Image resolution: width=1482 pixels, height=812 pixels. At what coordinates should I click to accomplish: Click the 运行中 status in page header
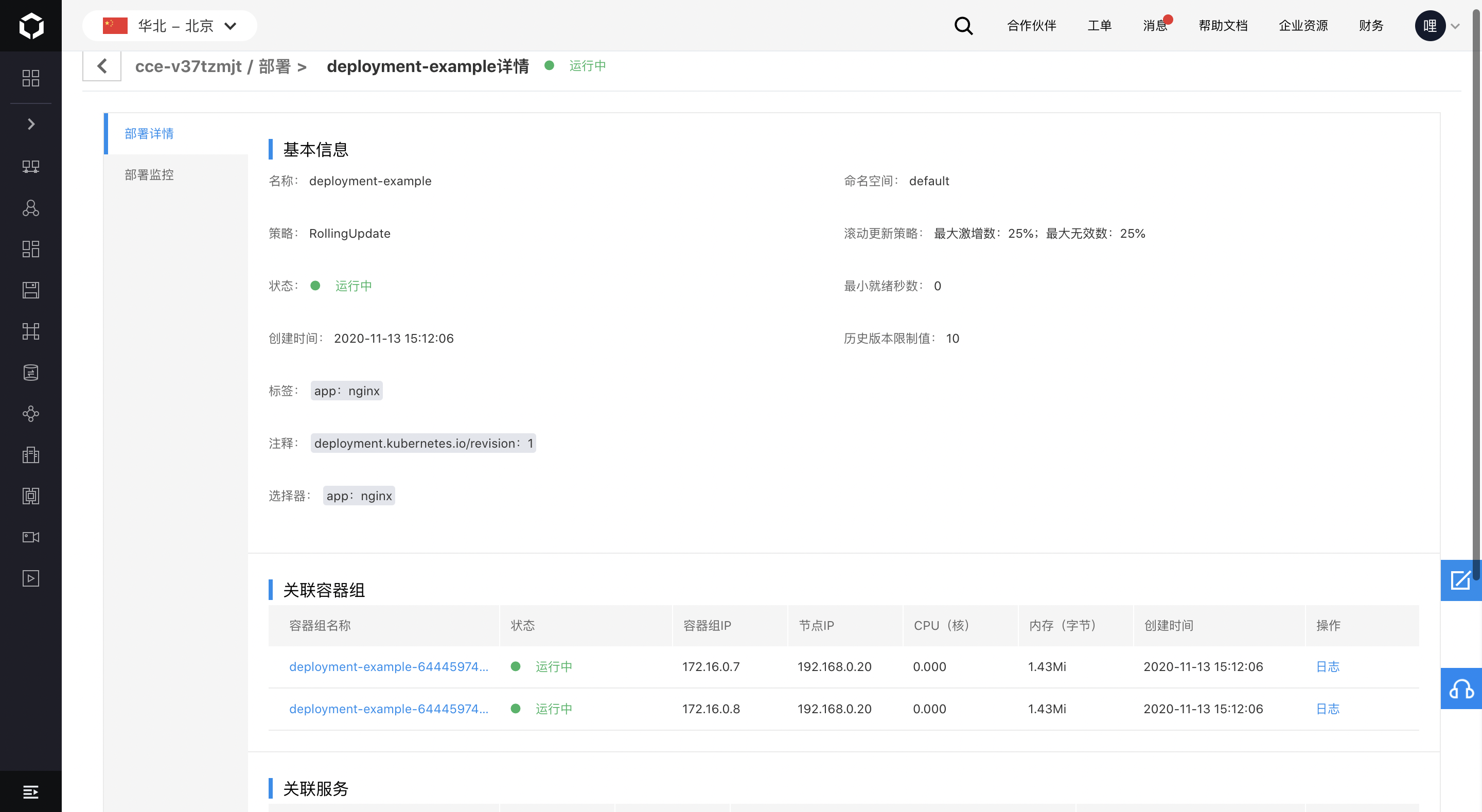[x=587, y=66]
